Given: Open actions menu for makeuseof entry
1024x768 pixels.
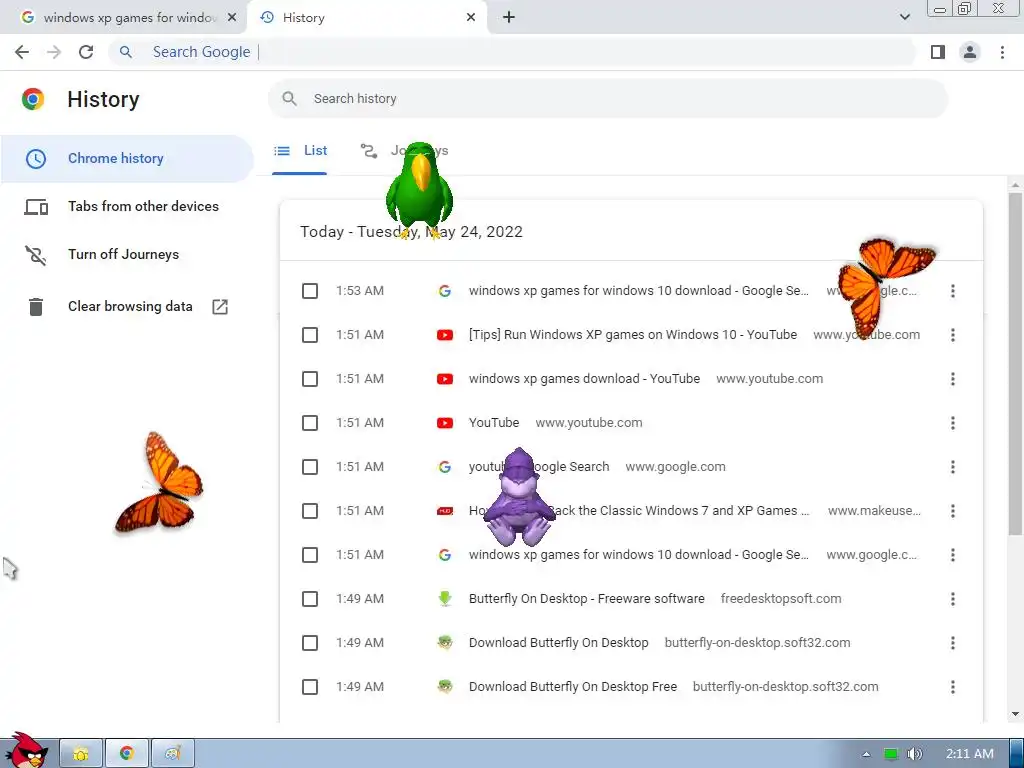Looking at the screenshot, I should (x=953, y=511).
